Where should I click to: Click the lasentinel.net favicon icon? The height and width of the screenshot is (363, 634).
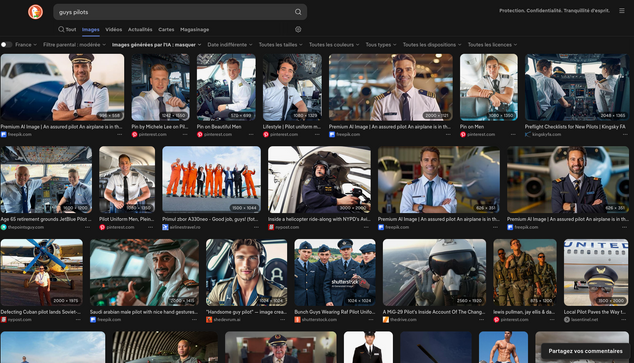567,320
